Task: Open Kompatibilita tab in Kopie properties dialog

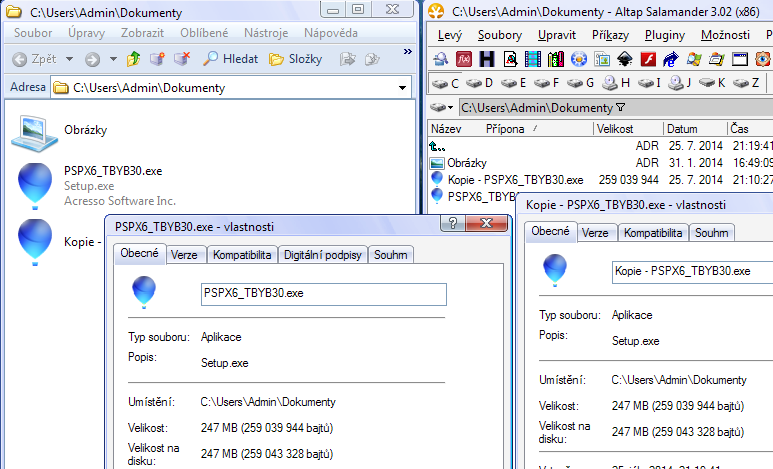Action: pos(653,233)
